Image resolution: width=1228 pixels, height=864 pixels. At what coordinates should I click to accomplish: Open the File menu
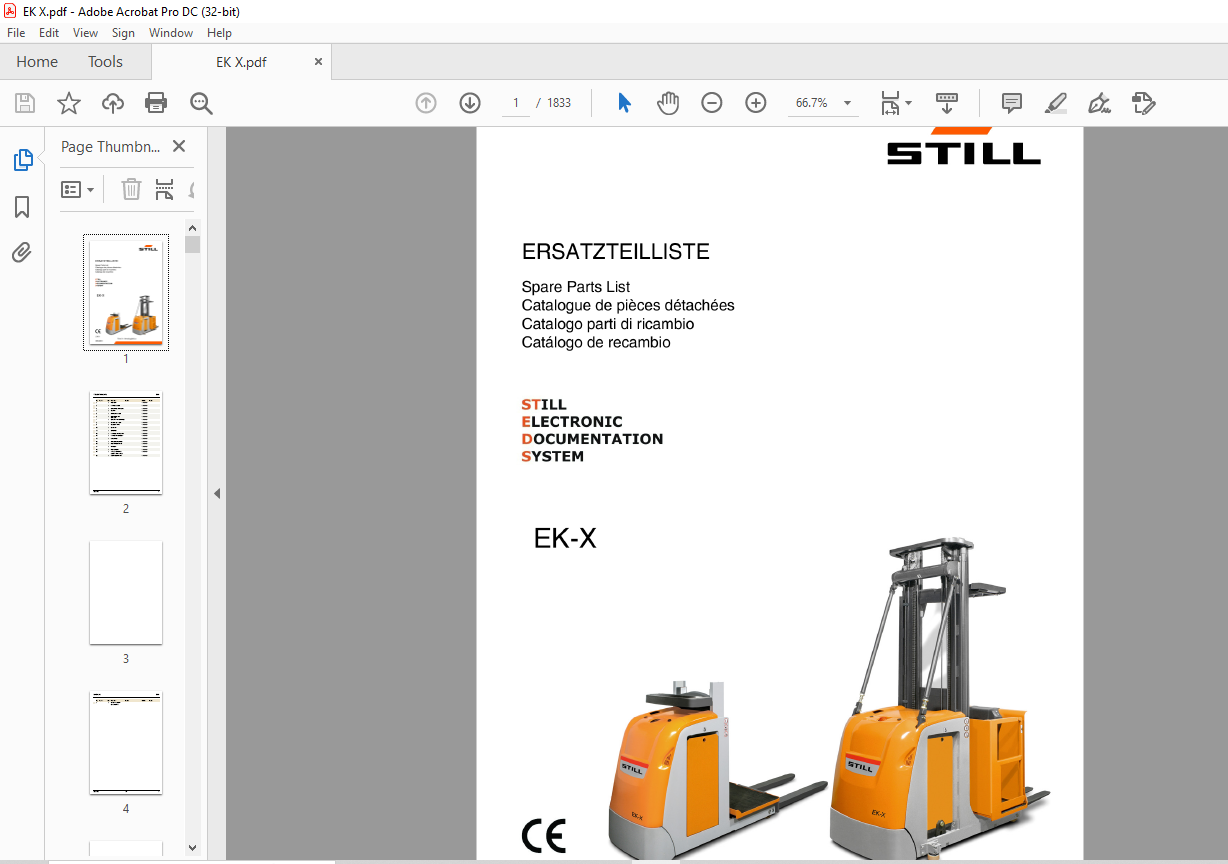17,33
